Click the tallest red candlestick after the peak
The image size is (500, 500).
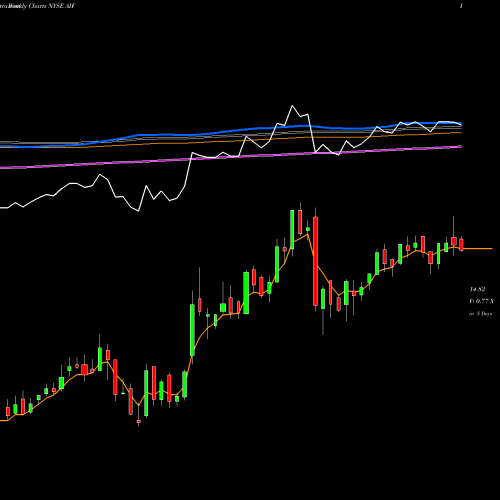[315, 261]
